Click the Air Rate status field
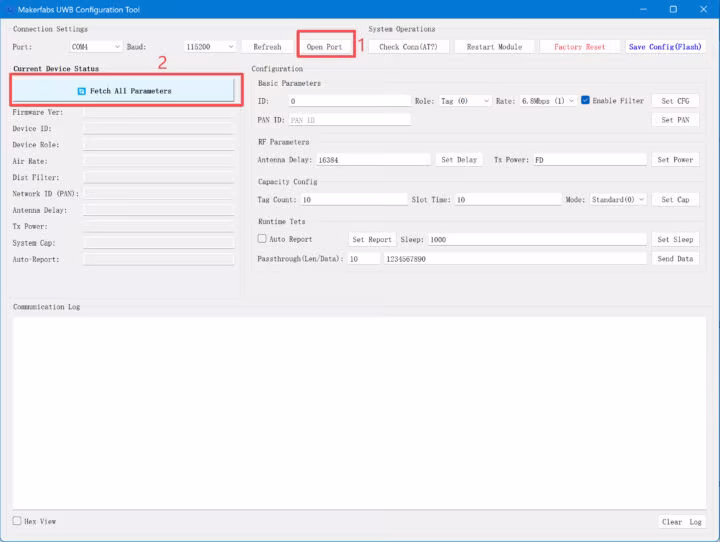The height and width of the screenshot is (542, 720). click(158, 161)
